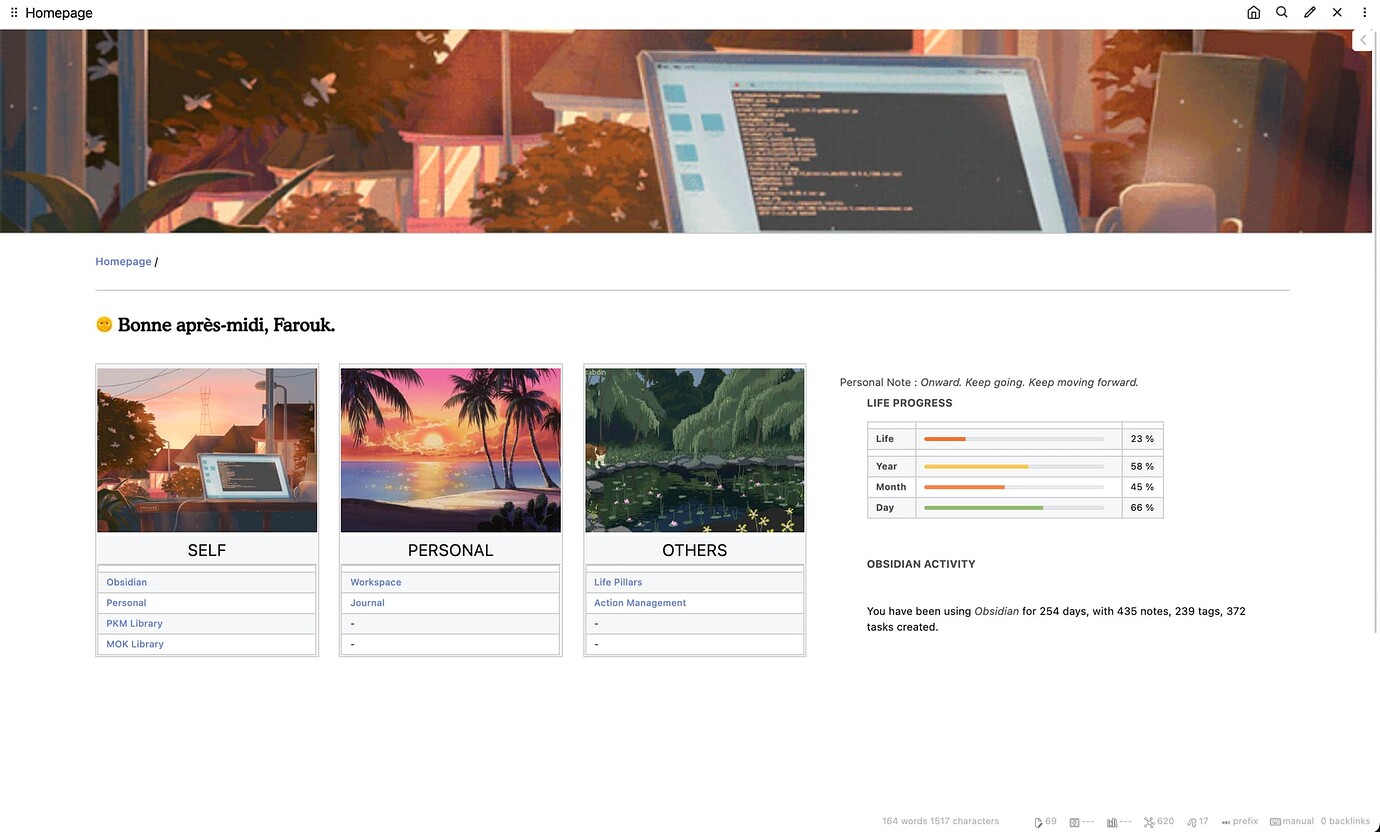Click the Month progress bar

pos(1014,487)
